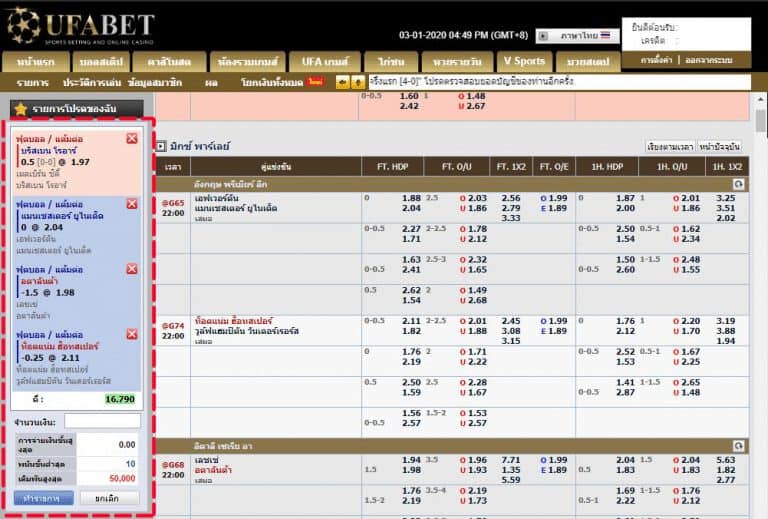Select FT 1X2 odds 5.59
Screen dimensions: 768x519
pyautogui.click(x=511, y=480)
